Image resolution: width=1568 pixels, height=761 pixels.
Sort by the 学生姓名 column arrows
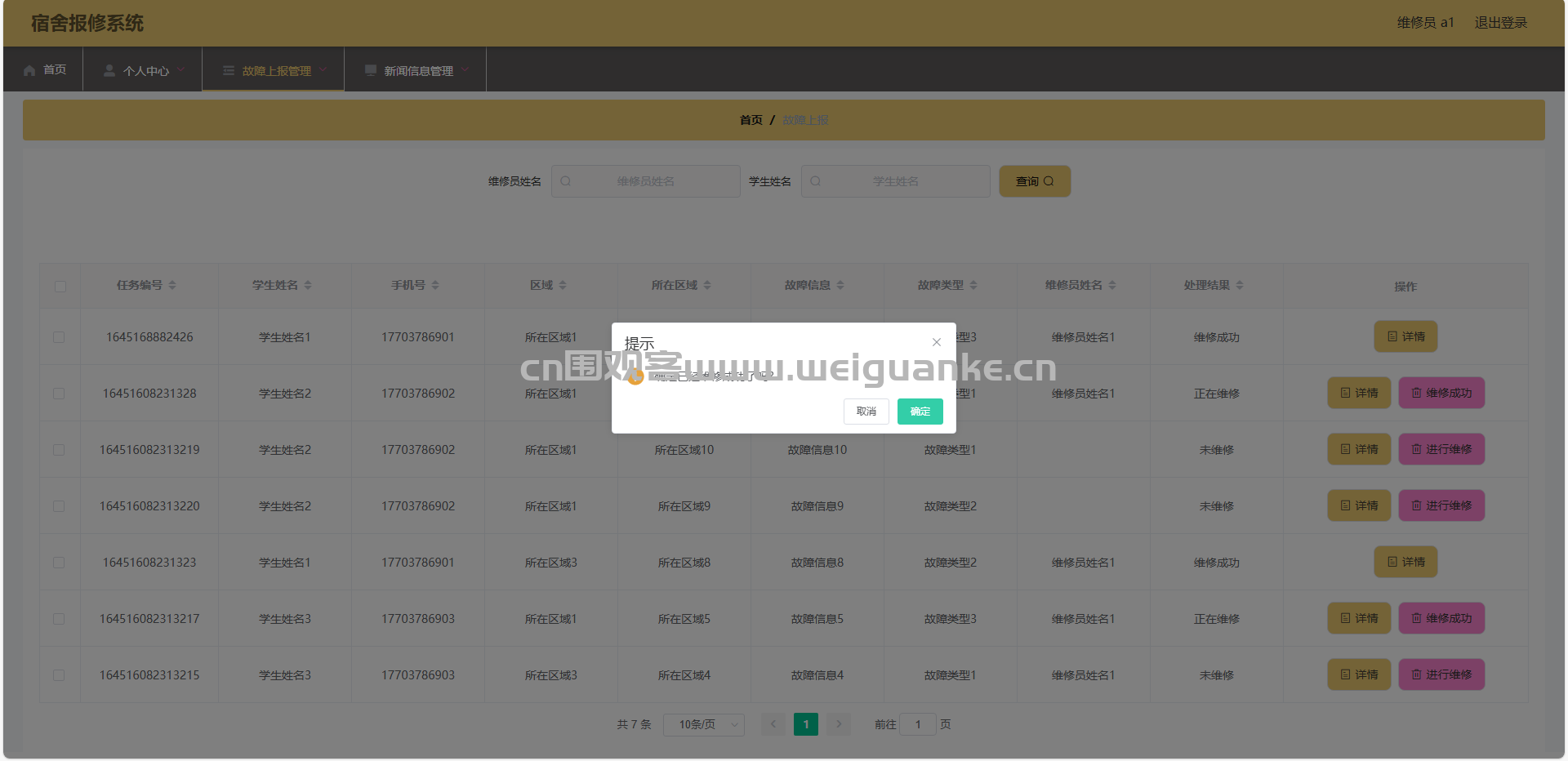(308, 285)
